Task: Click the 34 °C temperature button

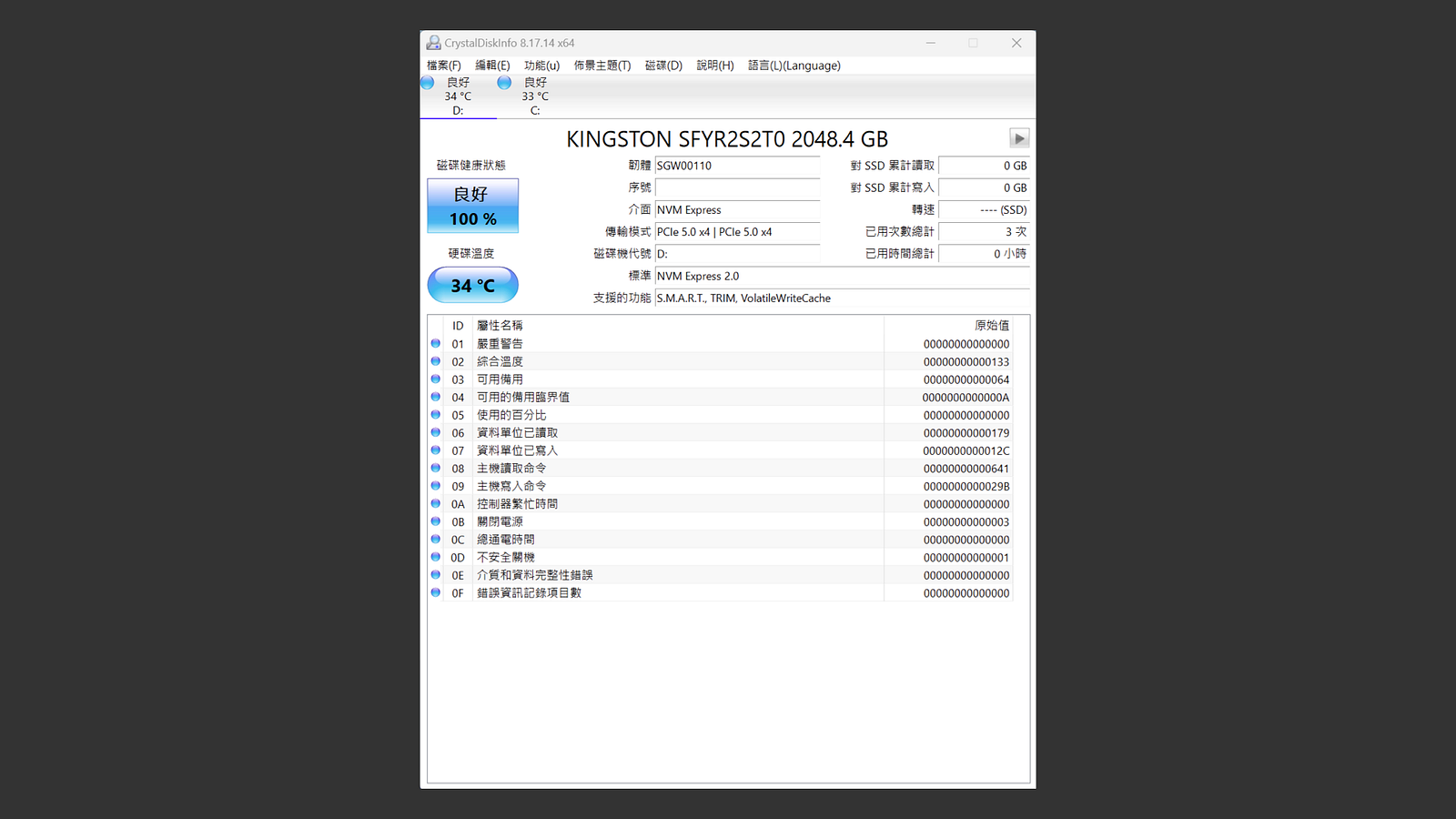Action: point(473,285)
